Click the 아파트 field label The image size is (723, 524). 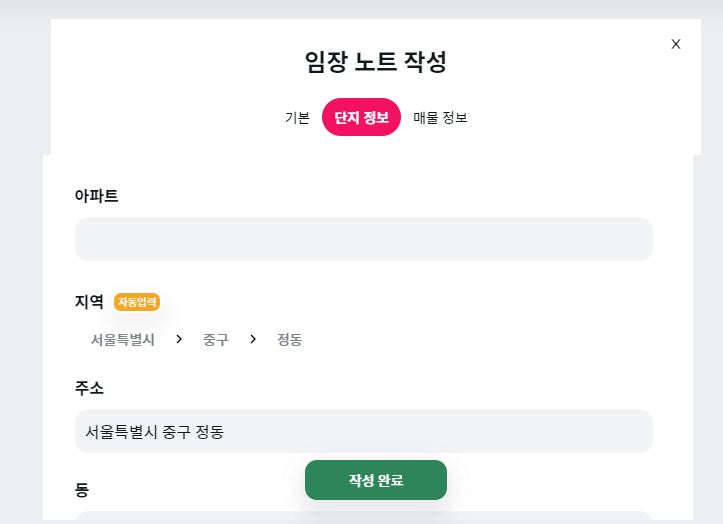coord(96,196)
